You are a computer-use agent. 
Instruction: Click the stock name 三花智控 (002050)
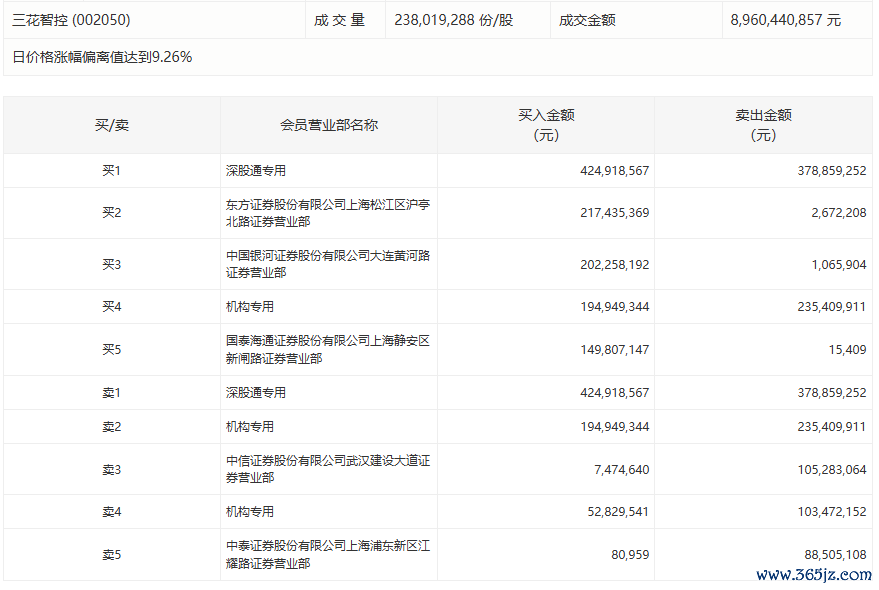pos(71,20)
